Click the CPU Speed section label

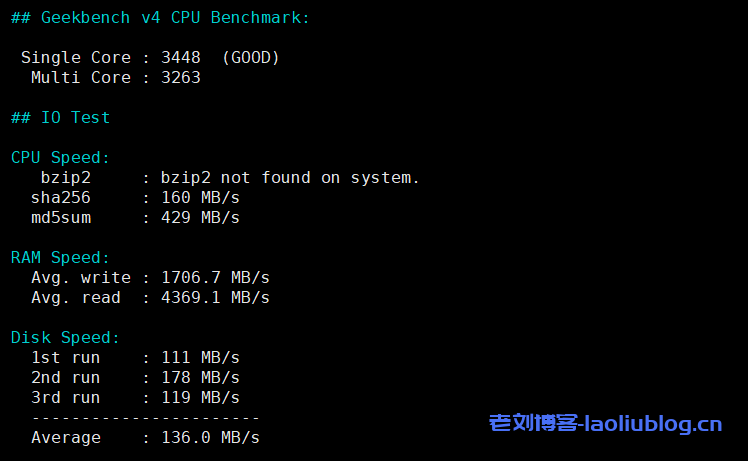click(60, 158)
